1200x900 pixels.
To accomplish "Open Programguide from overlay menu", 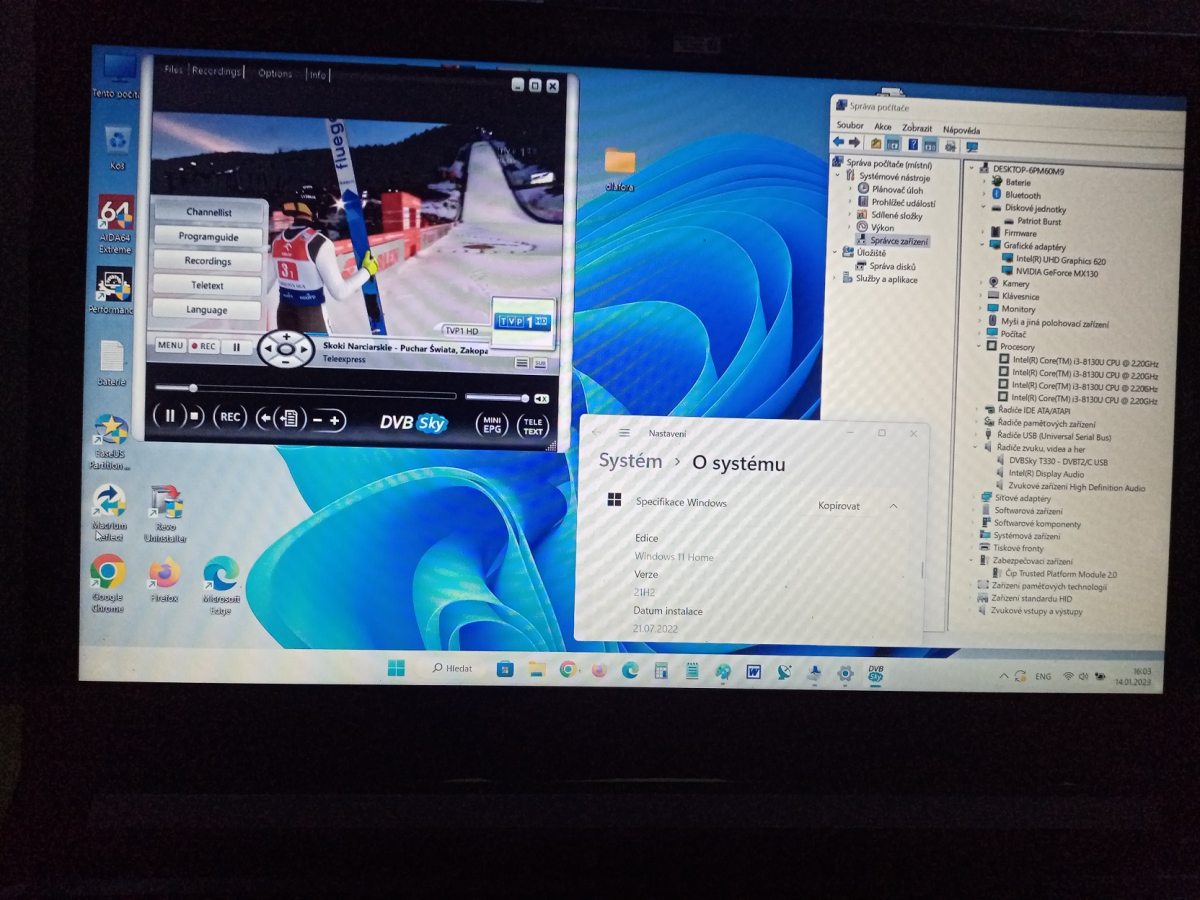I will point(209,237).
